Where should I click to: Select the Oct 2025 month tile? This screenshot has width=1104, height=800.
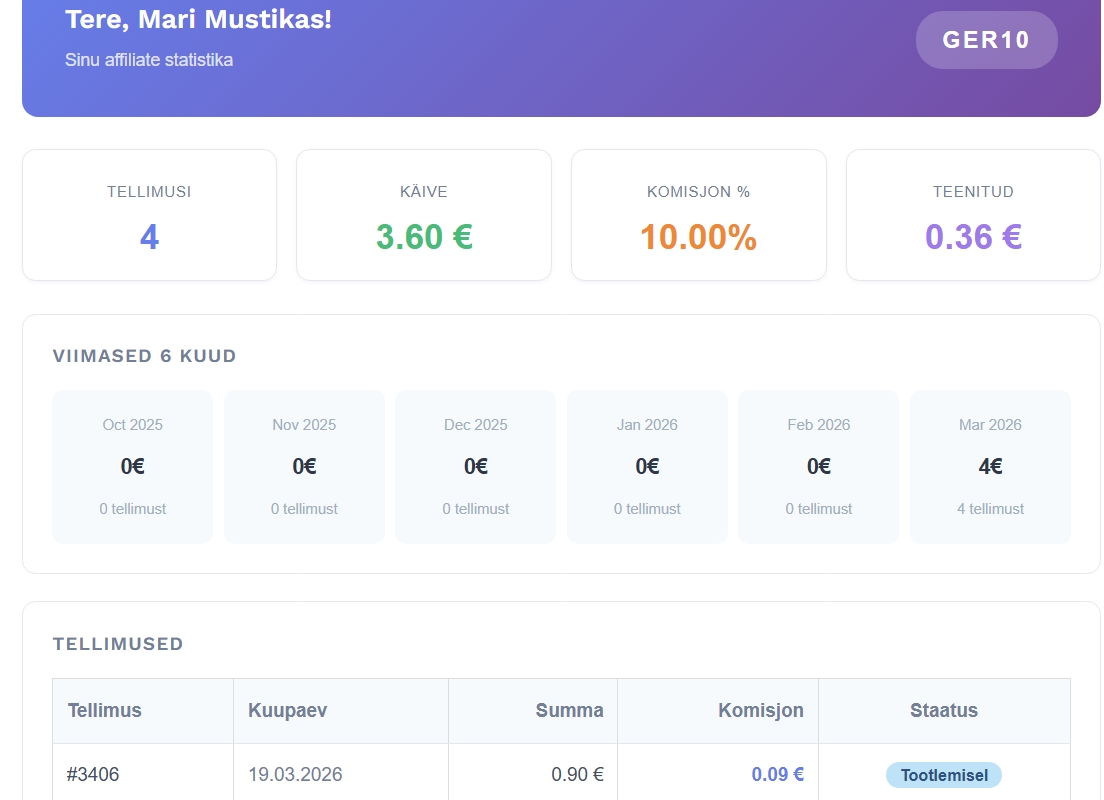132,466
